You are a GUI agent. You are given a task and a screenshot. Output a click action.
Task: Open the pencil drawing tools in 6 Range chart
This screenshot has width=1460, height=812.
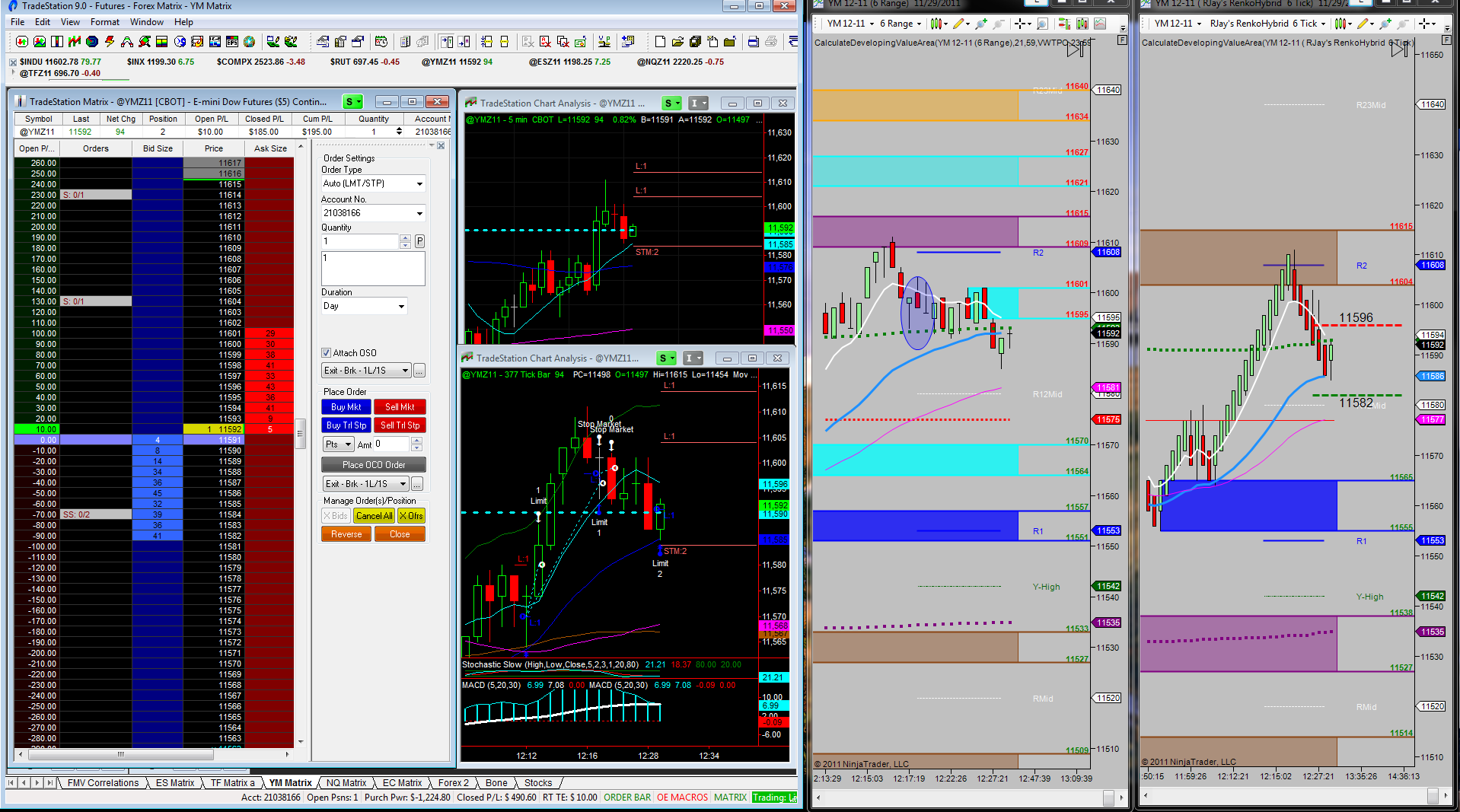coord(960,24)
